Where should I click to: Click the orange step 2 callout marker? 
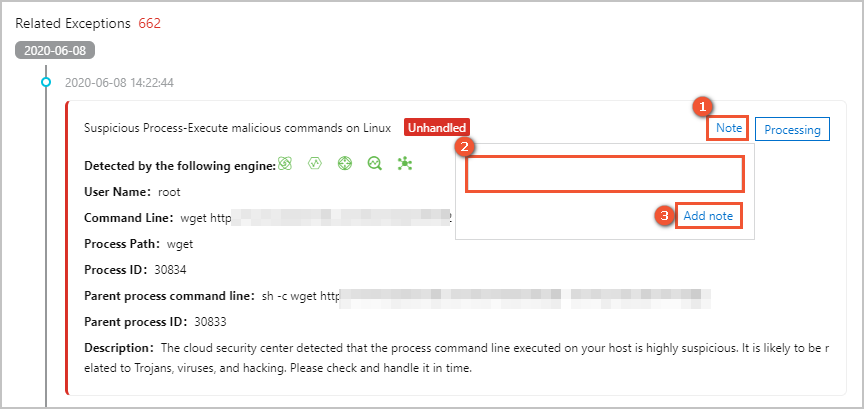click(465, 147)
